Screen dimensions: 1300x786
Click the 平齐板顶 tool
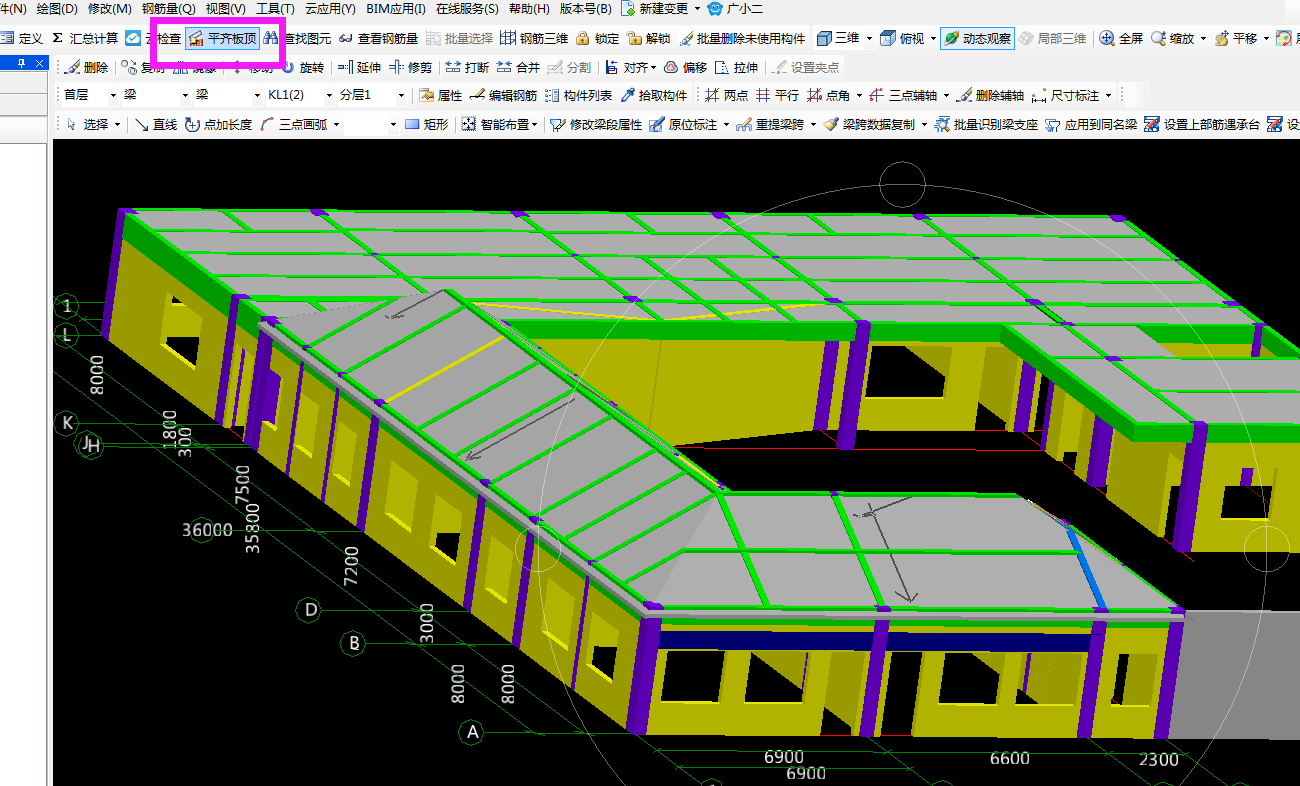point(222,39)
